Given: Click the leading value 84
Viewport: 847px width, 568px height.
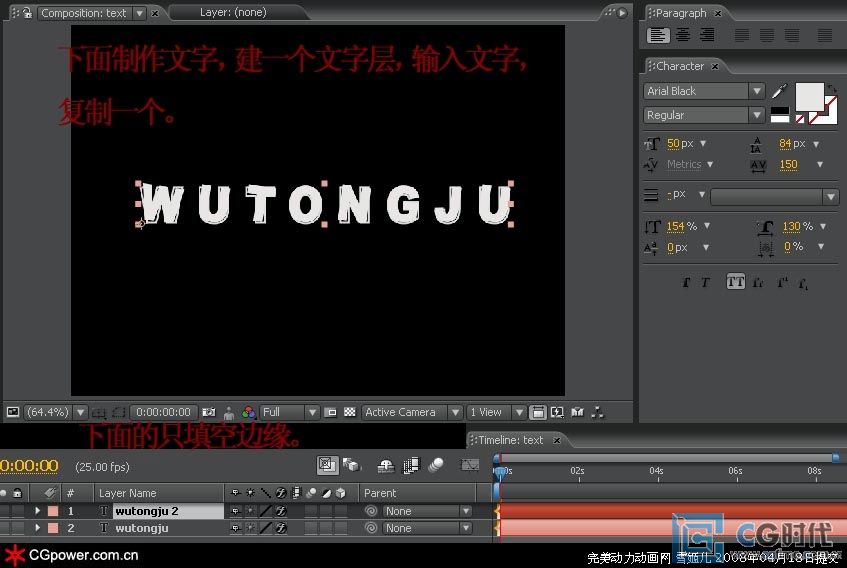Looking at the screenshot, I should [785, 144].
